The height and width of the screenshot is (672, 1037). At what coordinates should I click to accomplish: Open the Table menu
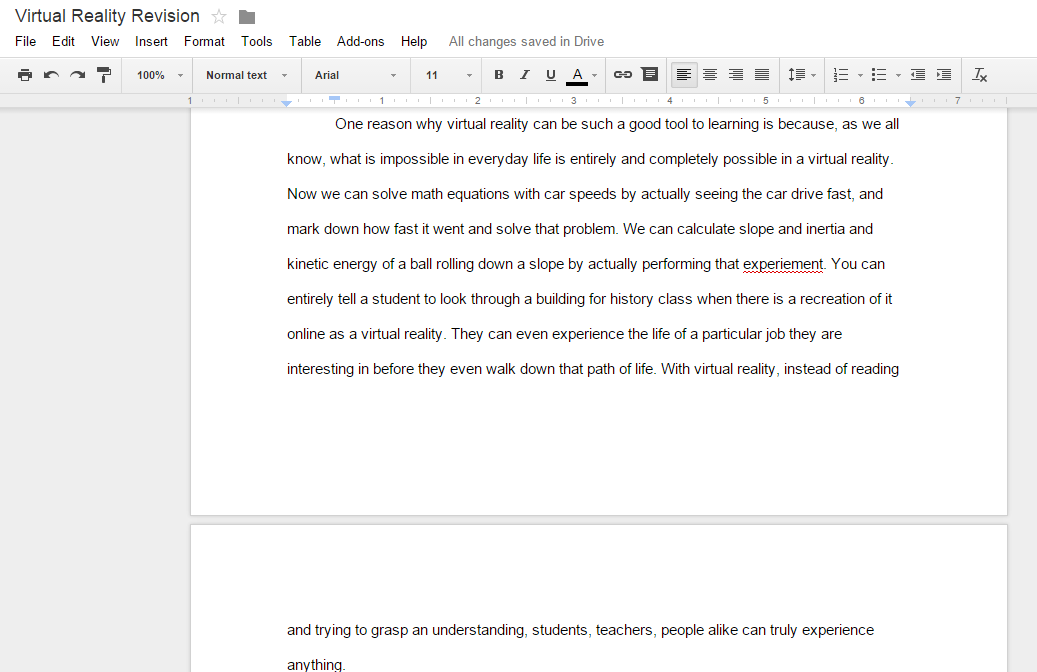305,41
